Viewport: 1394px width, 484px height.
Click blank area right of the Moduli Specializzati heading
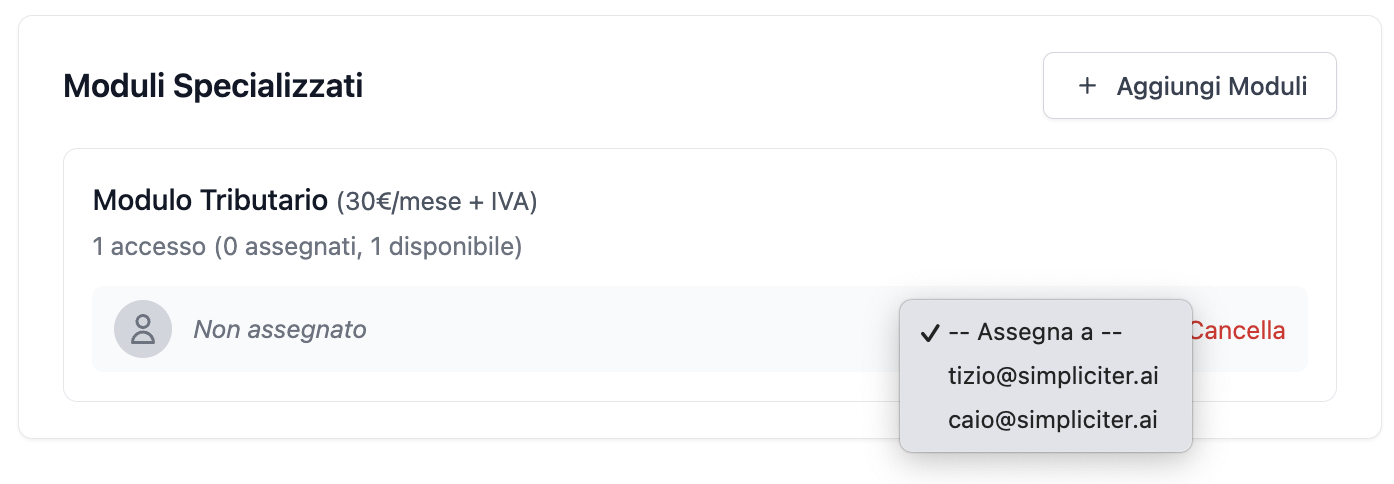(x=700, y=86)
